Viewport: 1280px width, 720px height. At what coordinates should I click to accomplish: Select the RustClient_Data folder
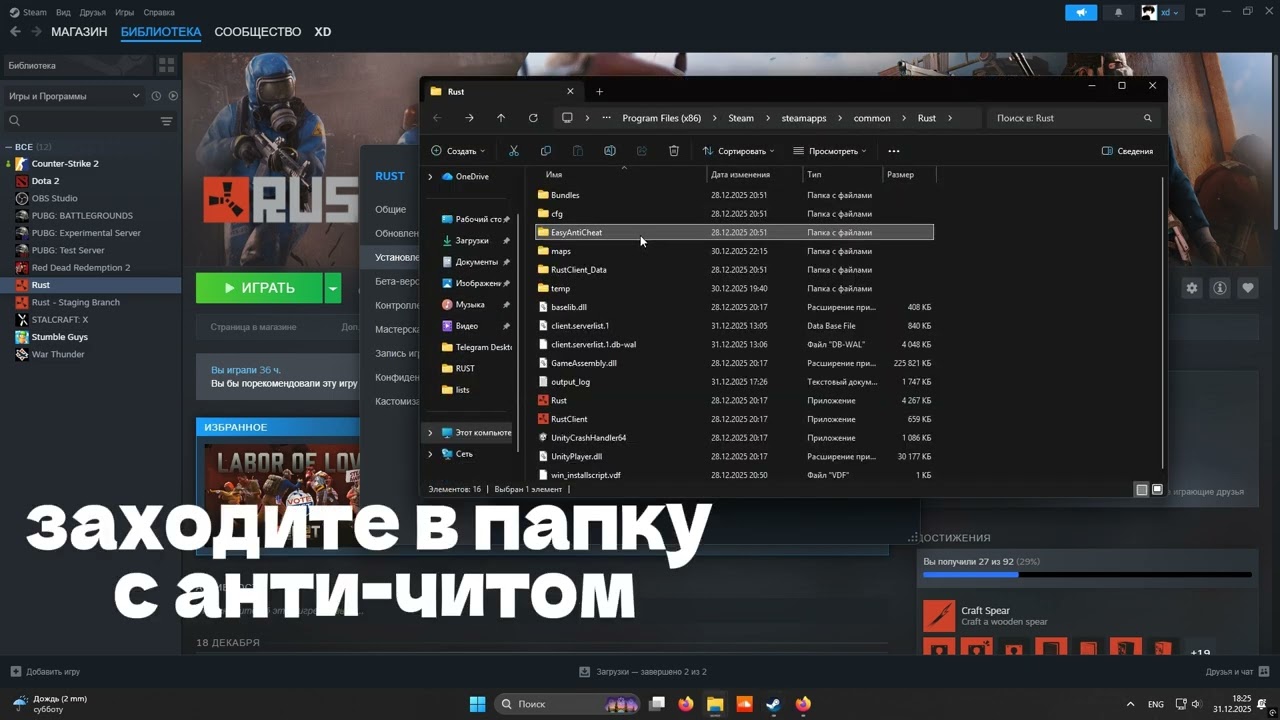tap(734, 270)
